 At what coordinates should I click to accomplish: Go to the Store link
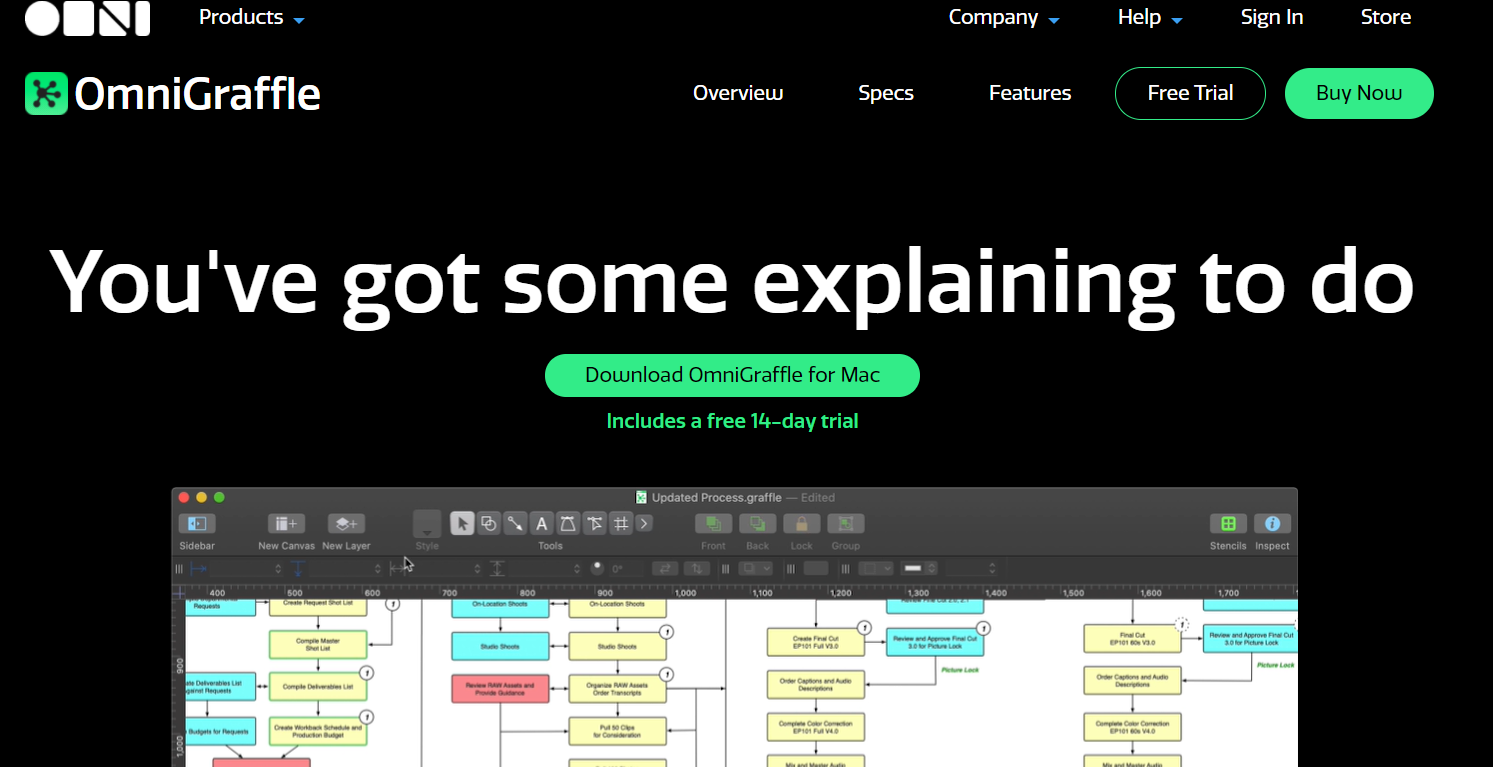pyautogui.click(x=1386, y=17)
